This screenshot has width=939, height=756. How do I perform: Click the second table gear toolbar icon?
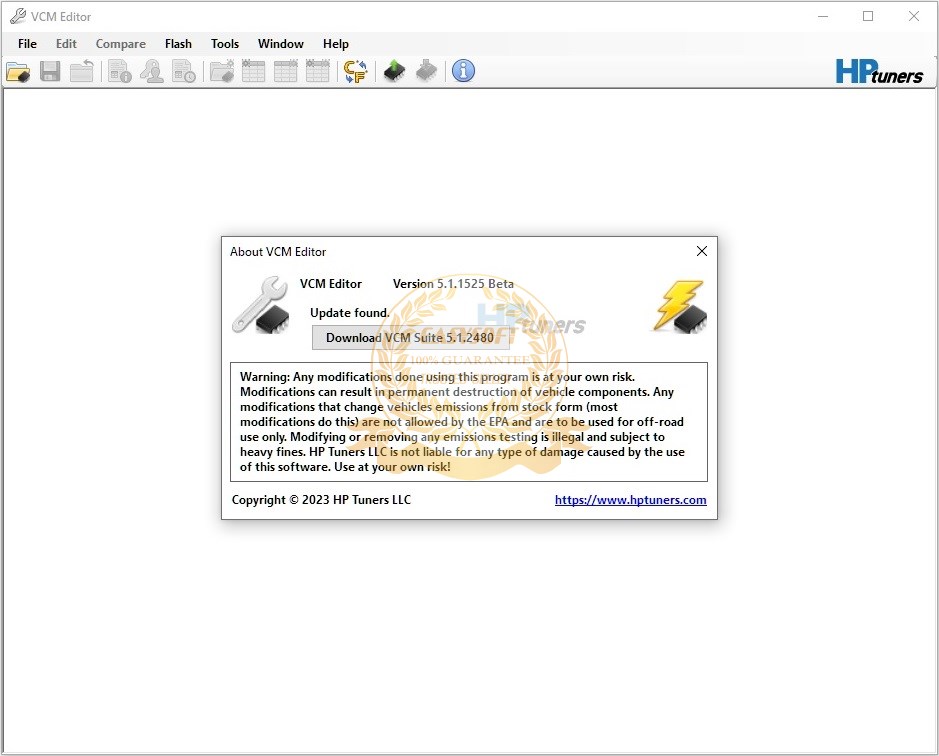click(285, 71)
